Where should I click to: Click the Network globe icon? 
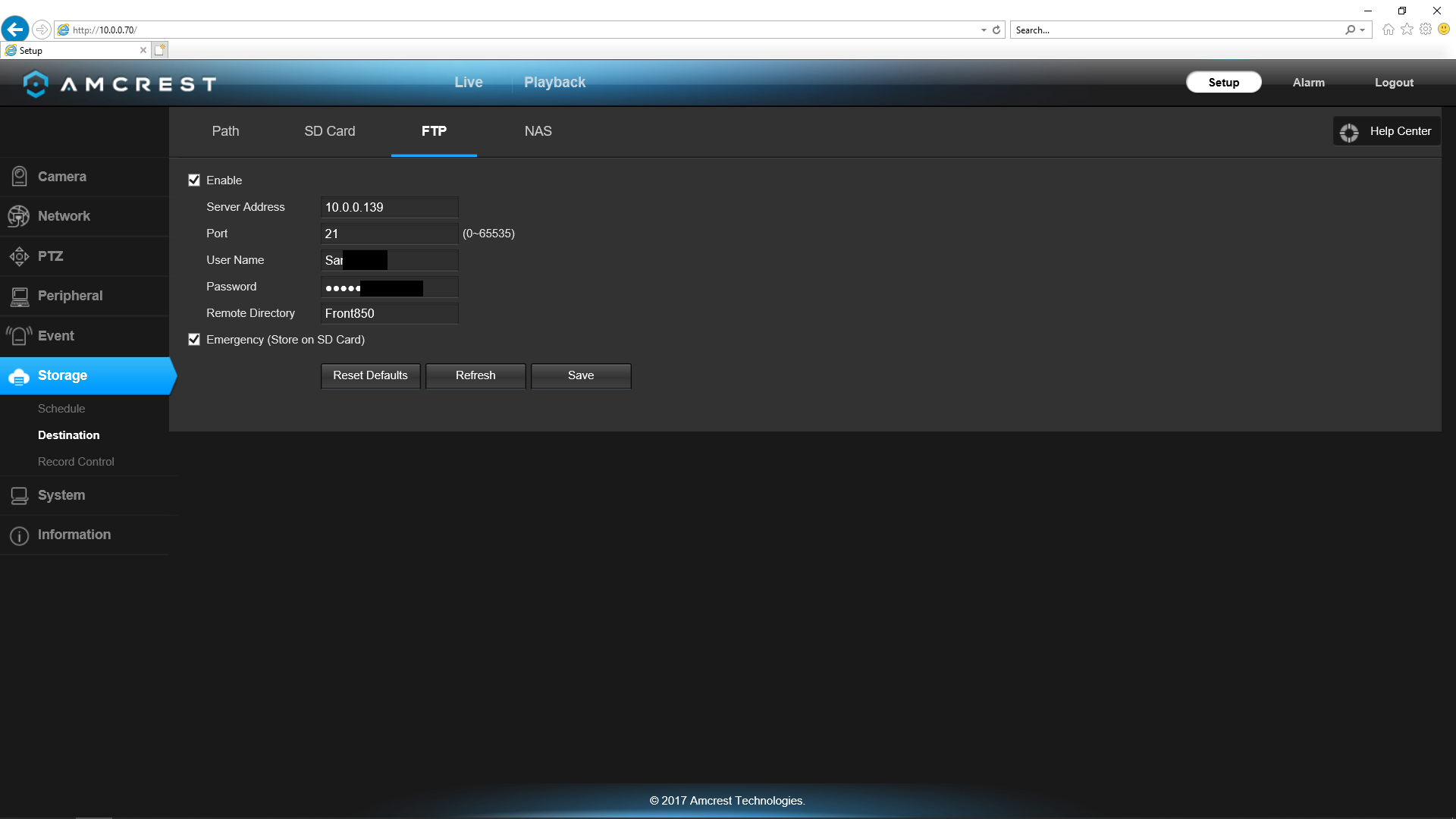pyautogui.click(x=19, y=216)
